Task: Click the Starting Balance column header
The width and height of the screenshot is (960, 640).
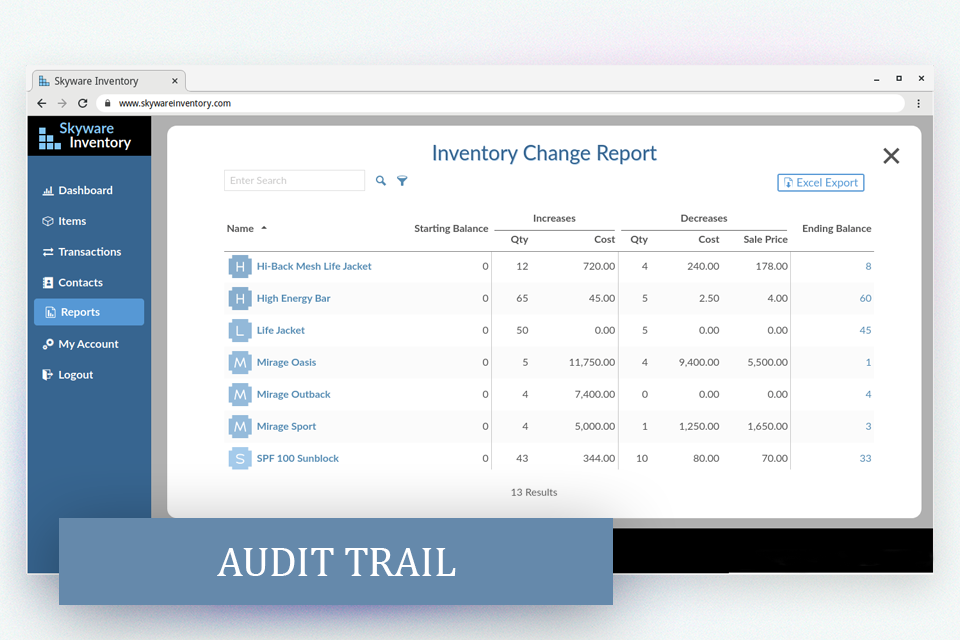Action: pyautogui.click(x=451, y=228)
